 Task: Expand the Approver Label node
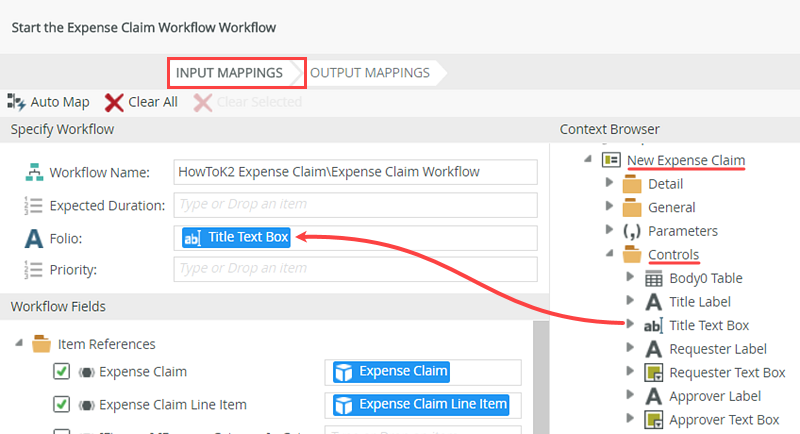(631, 394)
